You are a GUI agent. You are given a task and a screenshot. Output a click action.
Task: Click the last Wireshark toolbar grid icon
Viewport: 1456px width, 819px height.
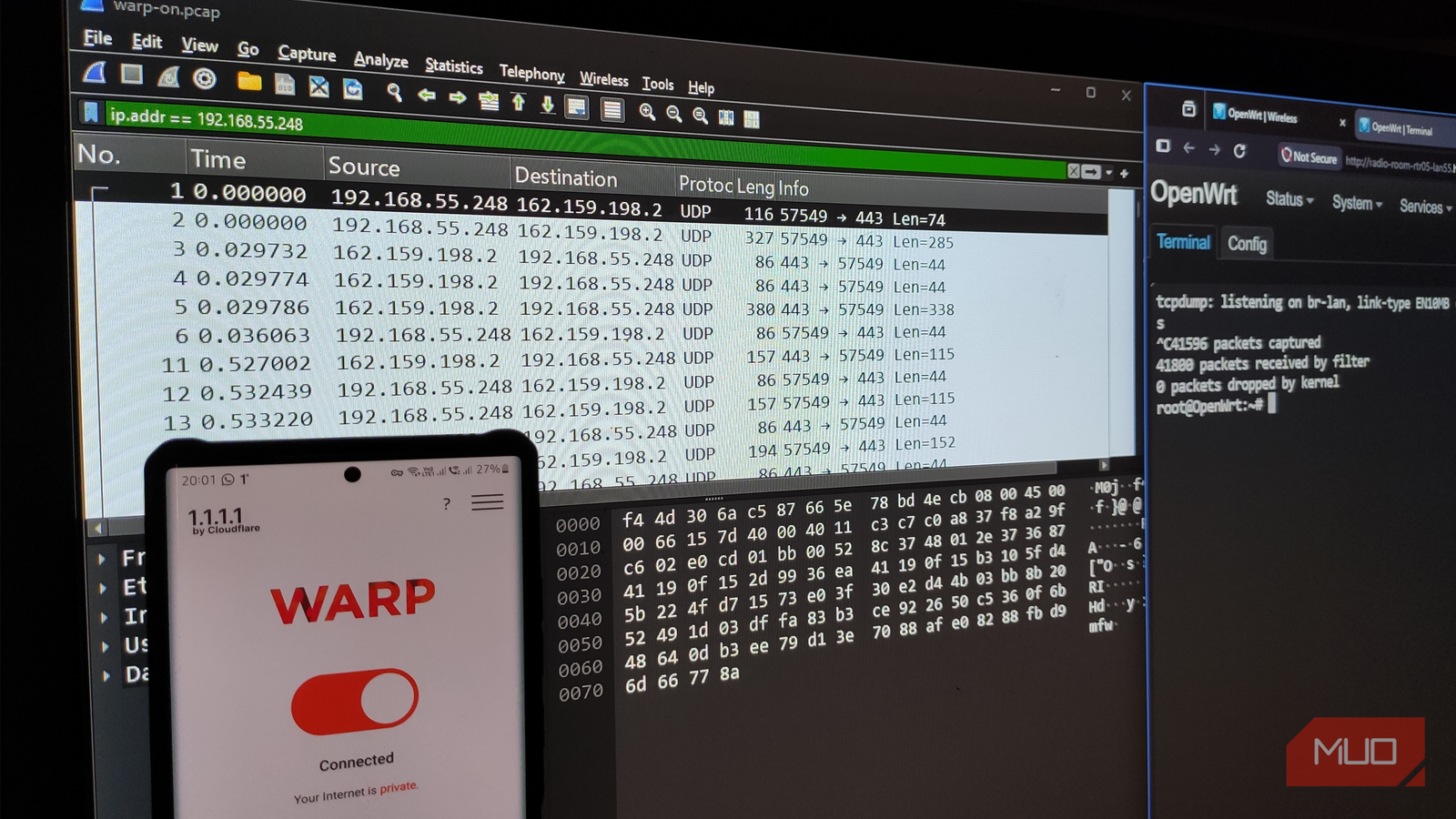pyautogui.click(x=752, y=119)
